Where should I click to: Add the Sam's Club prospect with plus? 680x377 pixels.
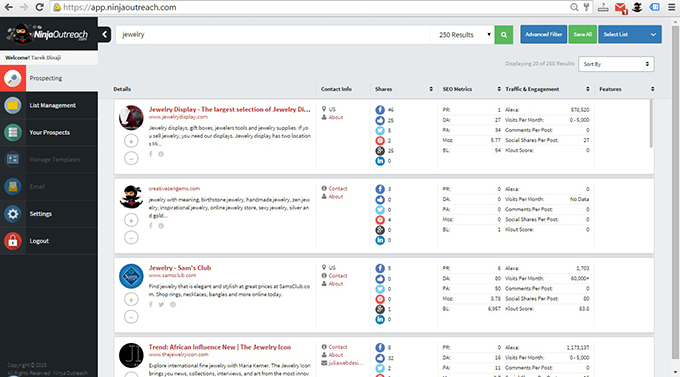pyautogui.click(x=131, y=299)
